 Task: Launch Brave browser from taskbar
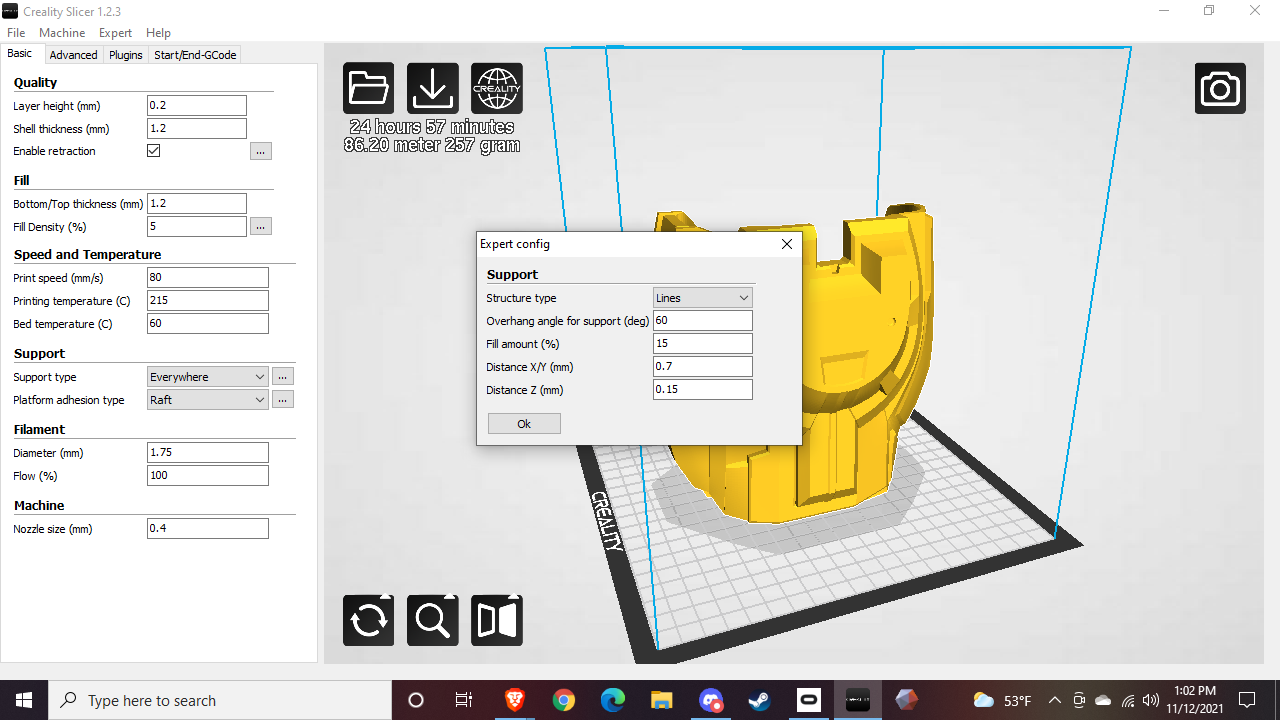(515, 700)
